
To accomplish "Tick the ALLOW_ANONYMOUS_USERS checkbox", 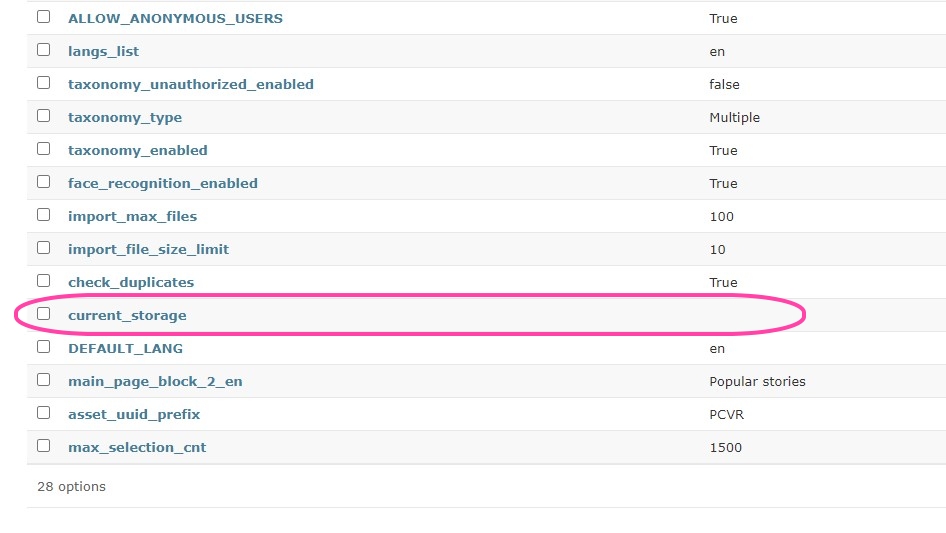I will coord(43,17).
